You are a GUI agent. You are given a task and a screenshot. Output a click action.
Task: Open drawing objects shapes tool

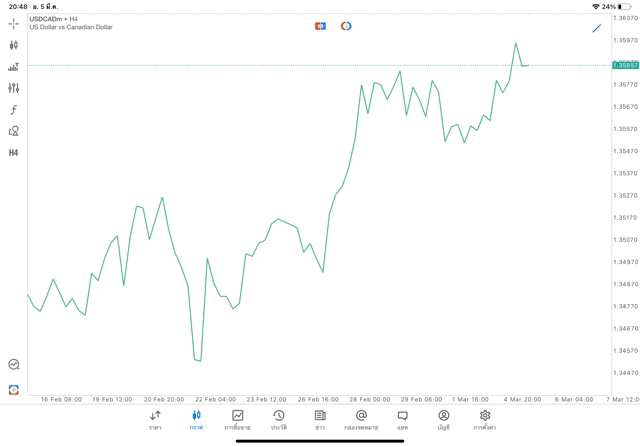click(x=13, y=131)
